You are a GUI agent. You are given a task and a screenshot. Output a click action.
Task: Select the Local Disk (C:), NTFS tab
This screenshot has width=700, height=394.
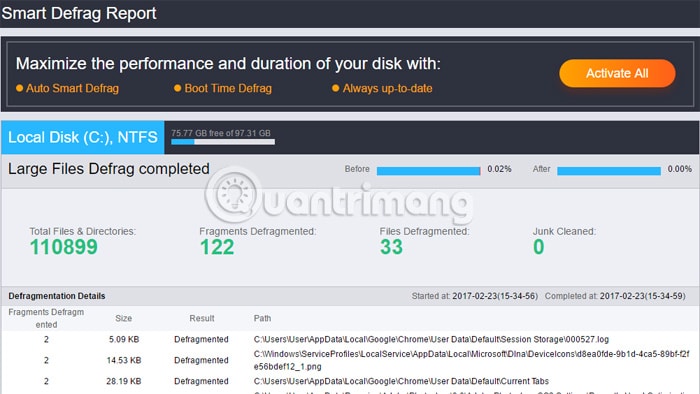83,137
